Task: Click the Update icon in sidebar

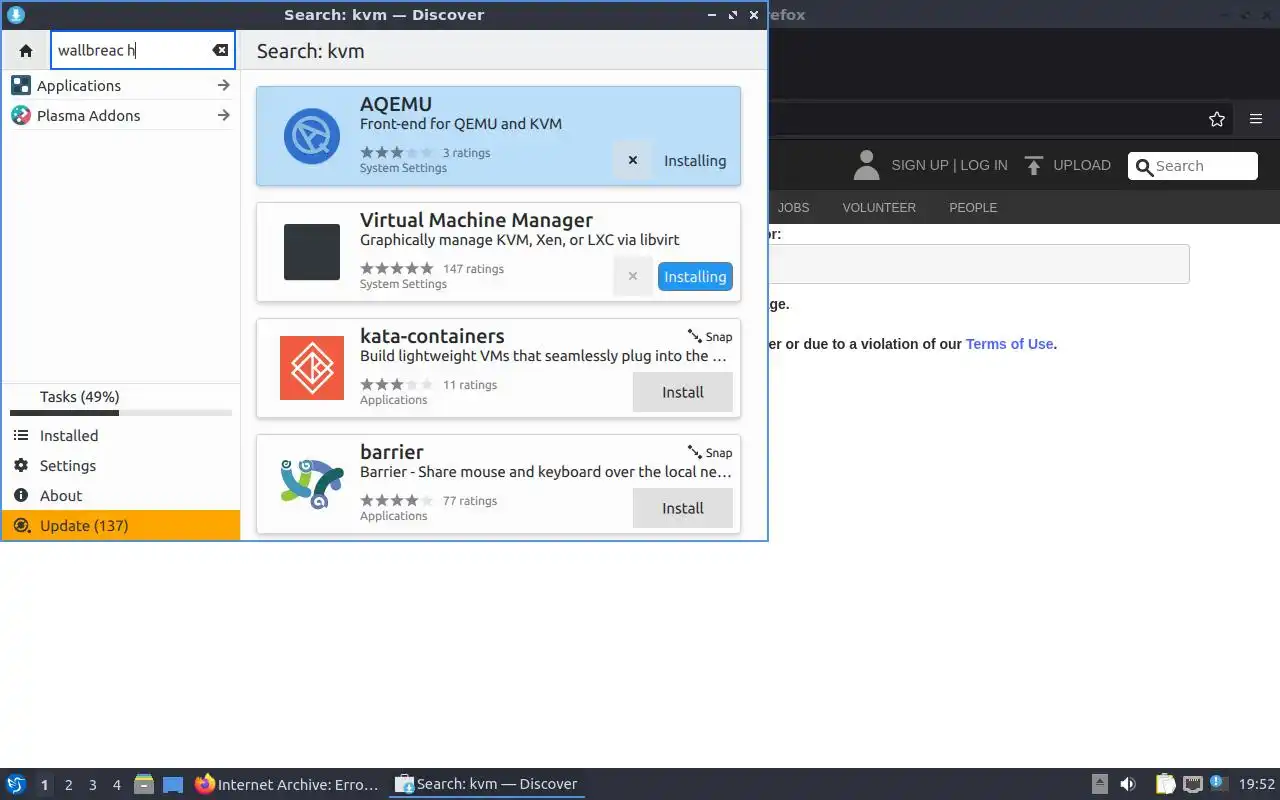Action: click(21, 526)
